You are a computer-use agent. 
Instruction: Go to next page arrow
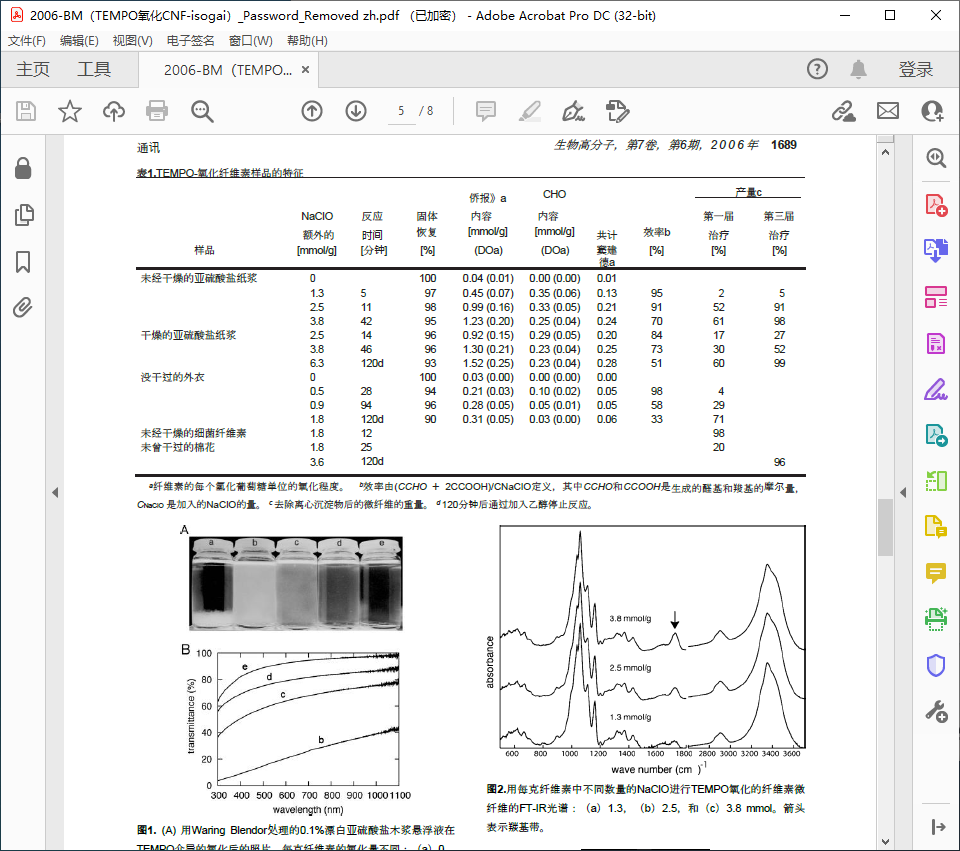[356, 111]
